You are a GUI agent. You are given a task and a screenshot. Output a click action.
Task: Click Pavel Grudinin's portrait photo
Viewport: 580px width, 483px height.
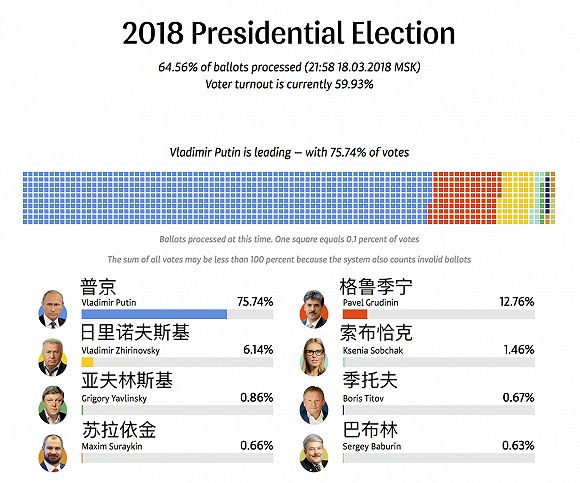click(314, 309)
